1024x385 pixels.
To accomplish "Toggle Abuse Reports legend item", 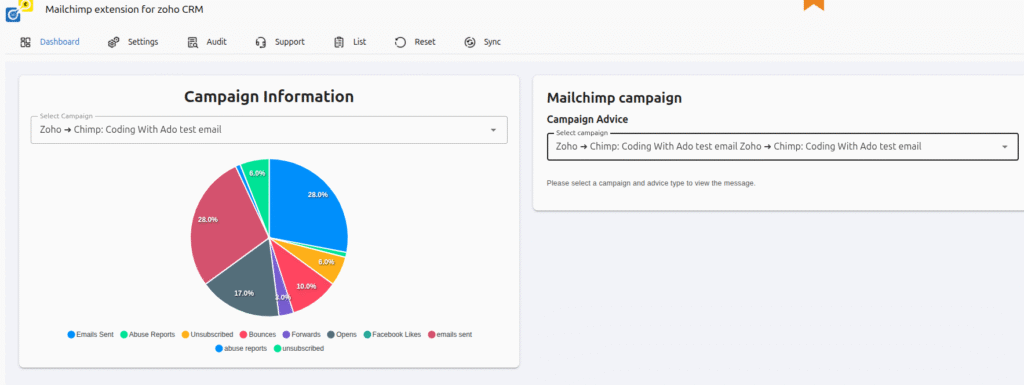I will click(148, 335).
